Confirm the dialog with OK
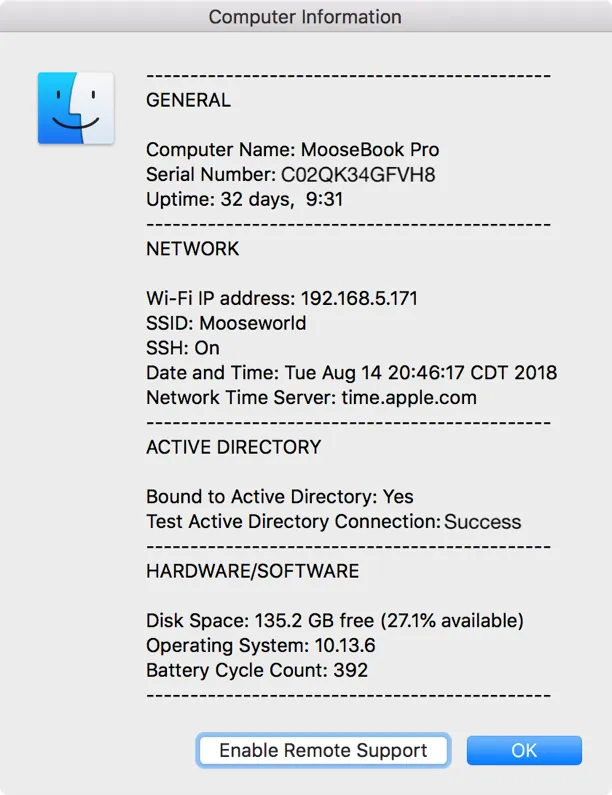Viewport: 612px width, 795px height. tap(524, 750)
